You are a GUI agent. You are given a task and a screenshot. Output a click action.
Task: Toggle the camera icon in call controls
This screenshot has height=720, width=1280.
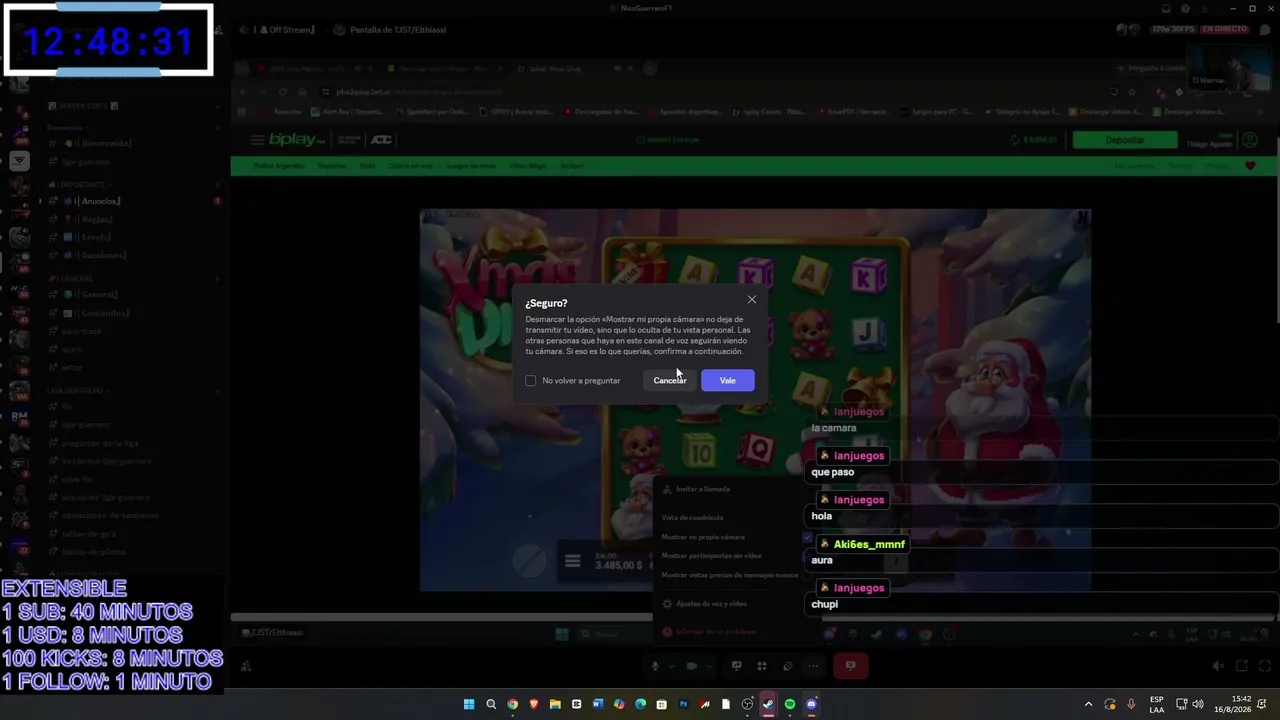pyautogui.click(x=691, y=666)
